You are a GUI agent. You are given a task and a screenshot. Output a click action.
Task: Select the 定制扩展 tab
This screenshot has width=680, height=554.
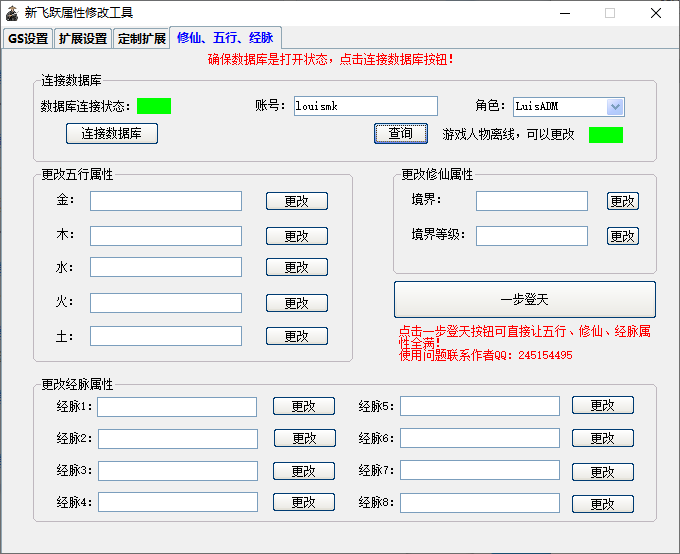pos(141,39)
